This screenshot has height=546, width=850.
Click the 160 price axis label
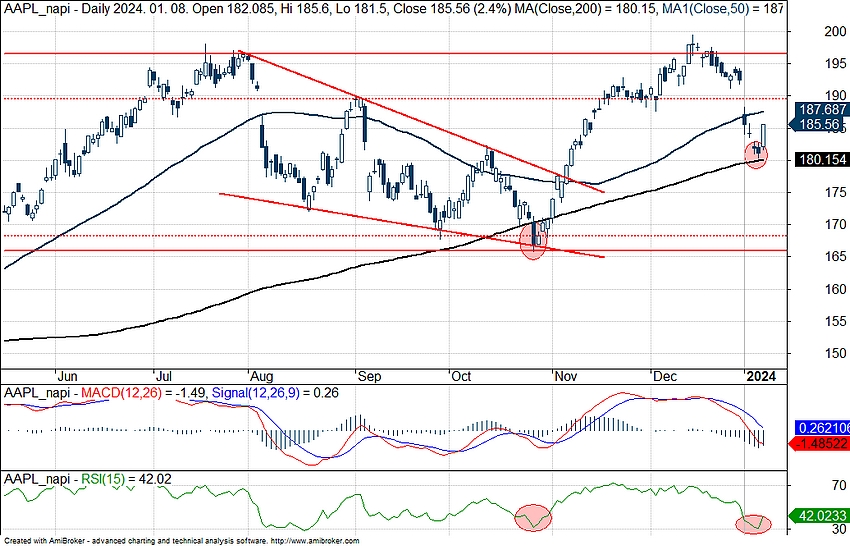[x=835, y=288]
